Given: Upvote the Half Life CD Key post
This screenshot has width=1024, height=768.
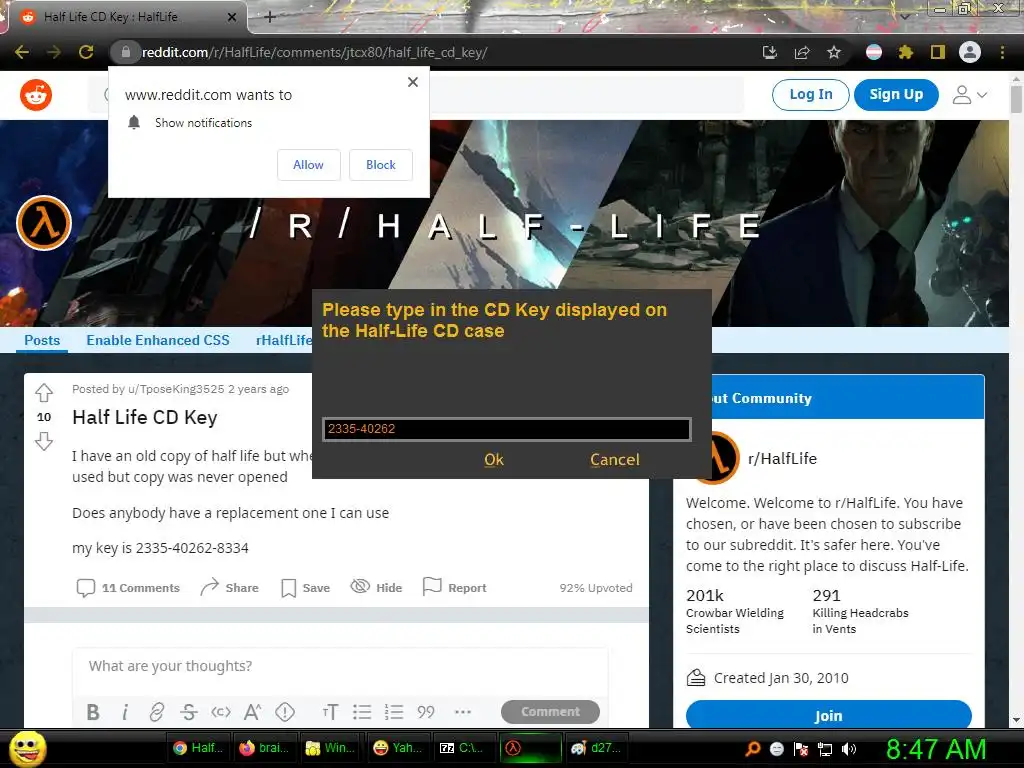Looking at the screenshot, I should (x=44, y=392).
